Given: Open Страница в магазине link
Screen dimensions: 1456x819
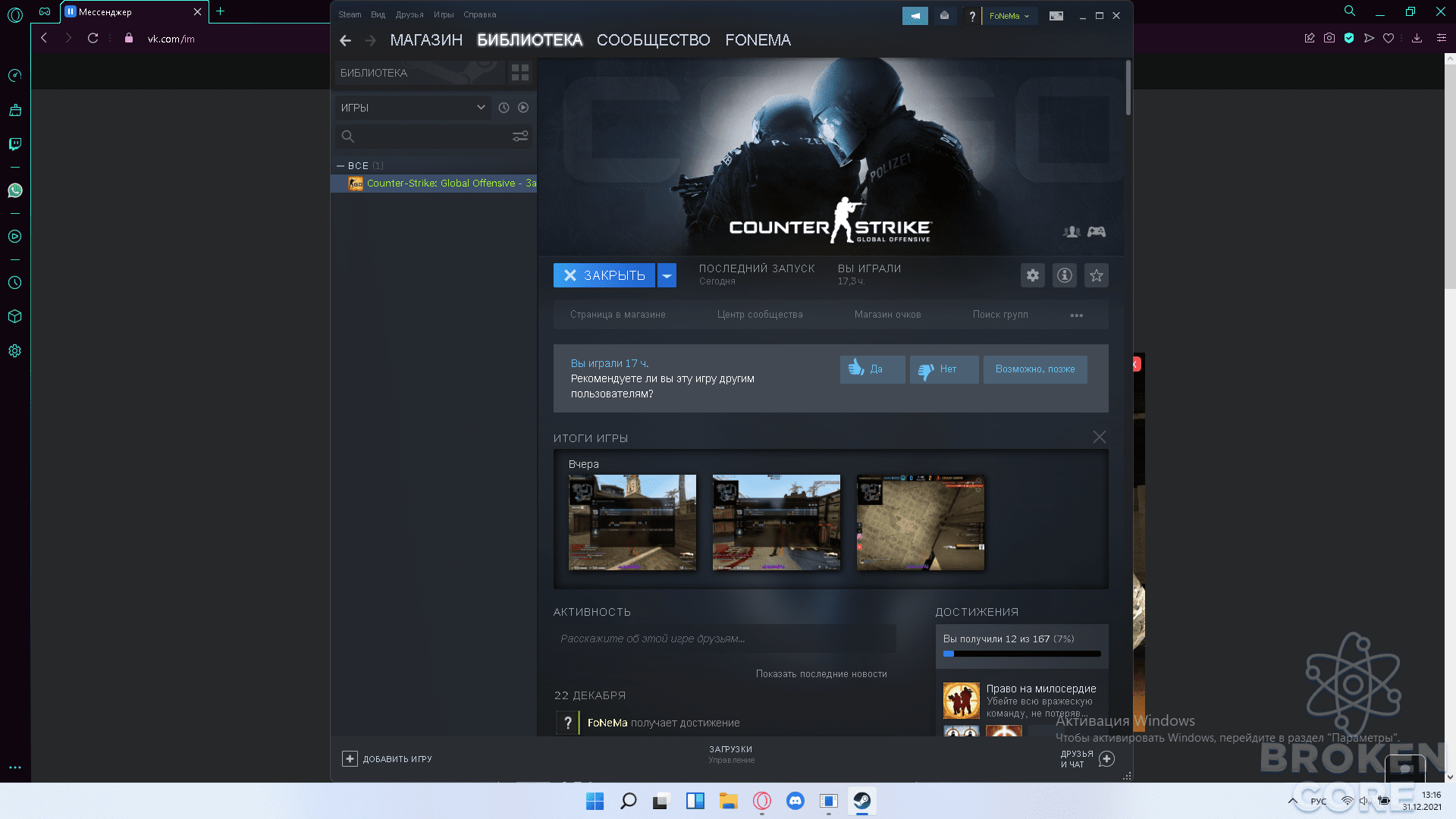Looking at the screenshot, I should click(x=618, y=315).
